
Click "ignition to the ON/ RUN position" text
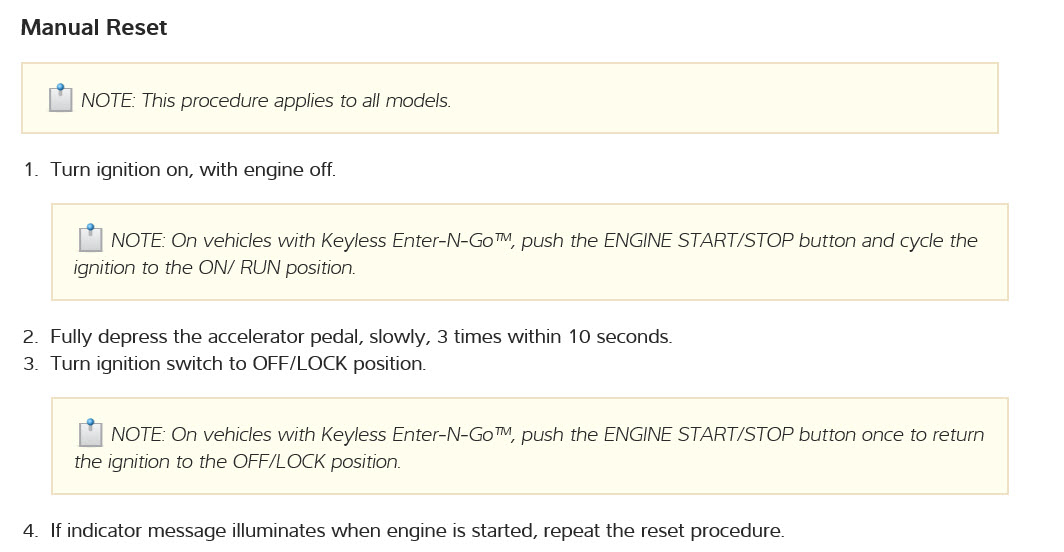[214, 268]
